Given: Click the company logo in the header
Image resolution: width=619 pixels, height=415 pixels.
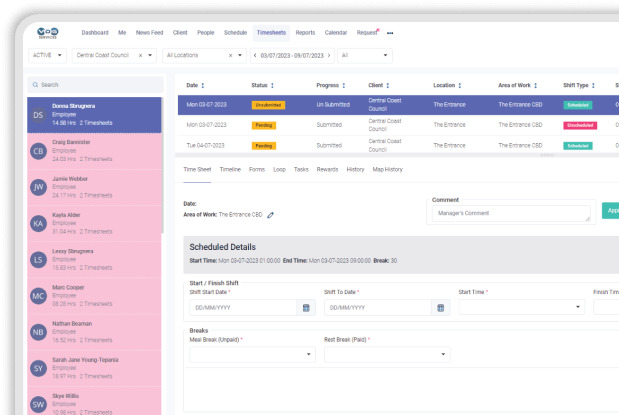Looking at the screenshot, I should 48,33.
